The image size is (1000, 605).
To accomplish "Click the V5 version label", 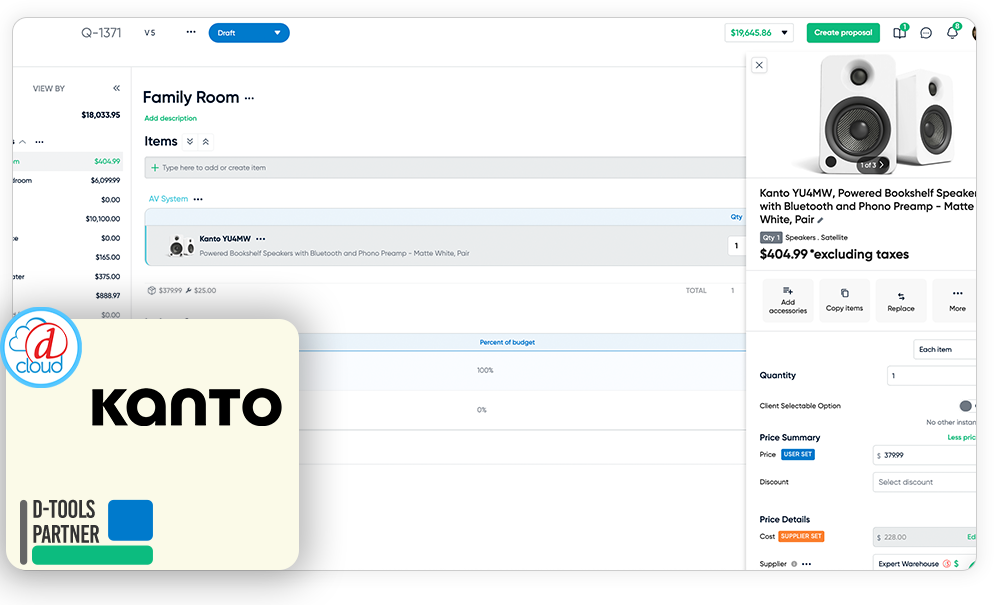I will click(150, 33).
